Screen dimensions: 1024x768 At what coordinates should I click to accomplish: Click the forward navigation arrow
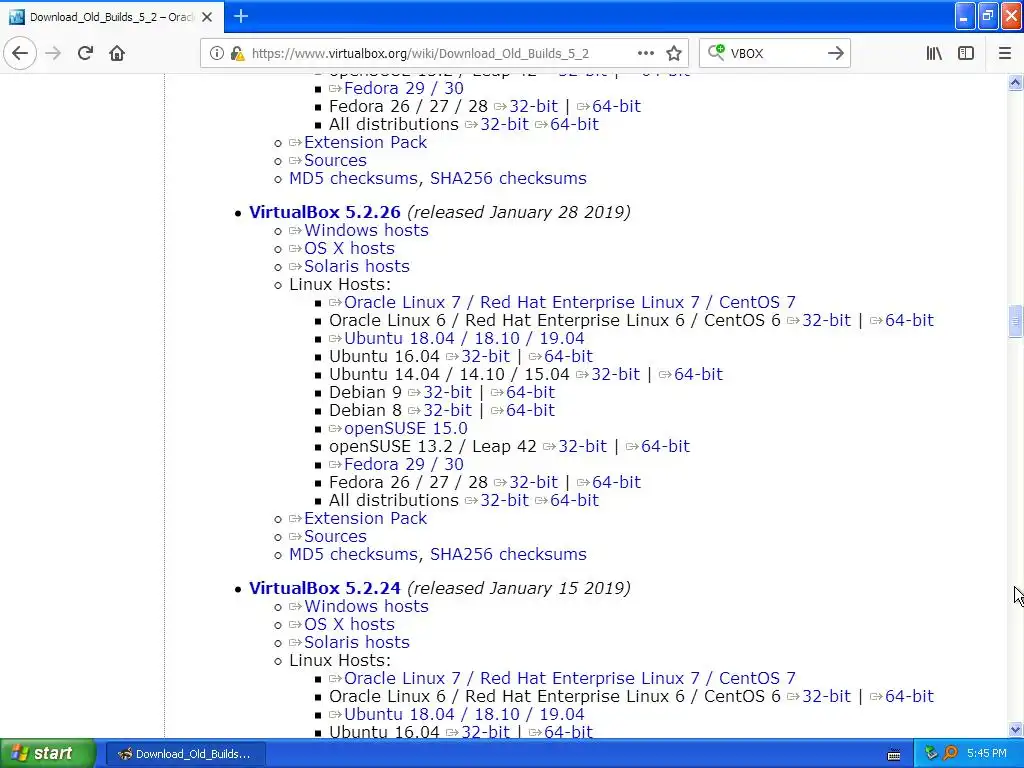pyautogui.click(x=53, y=54)
